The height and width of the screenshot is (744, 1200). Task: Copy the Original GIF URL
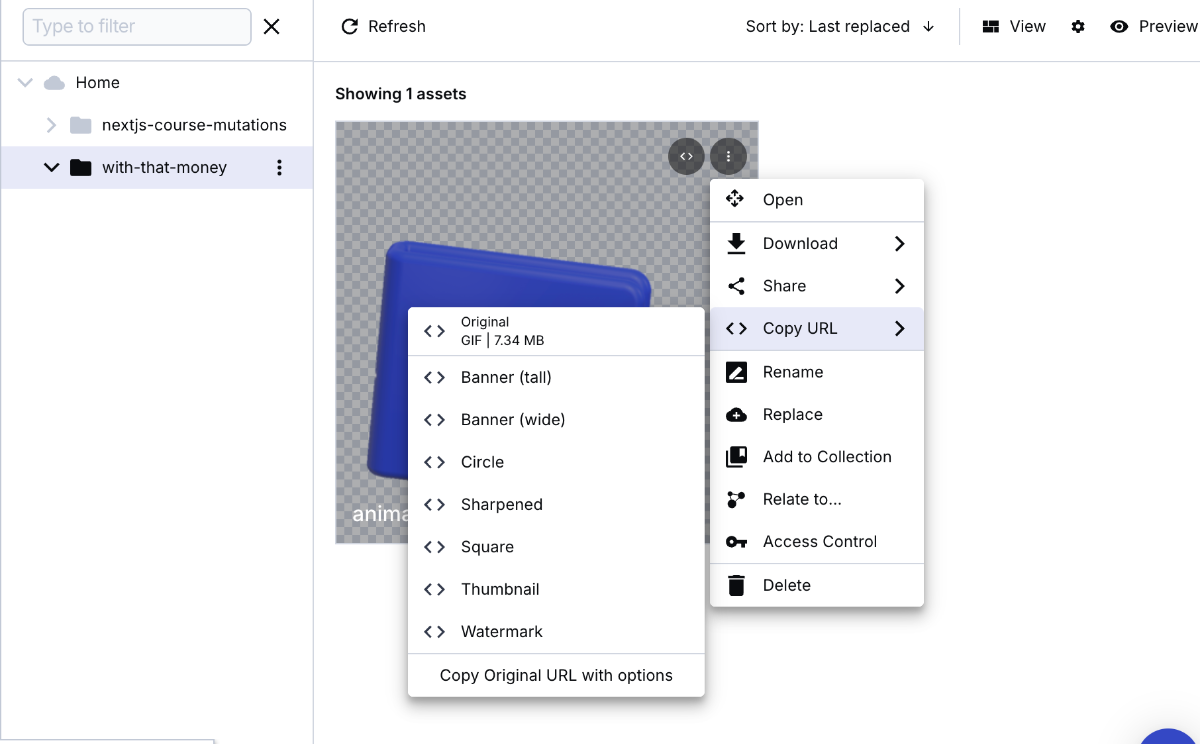pos(556,331)
